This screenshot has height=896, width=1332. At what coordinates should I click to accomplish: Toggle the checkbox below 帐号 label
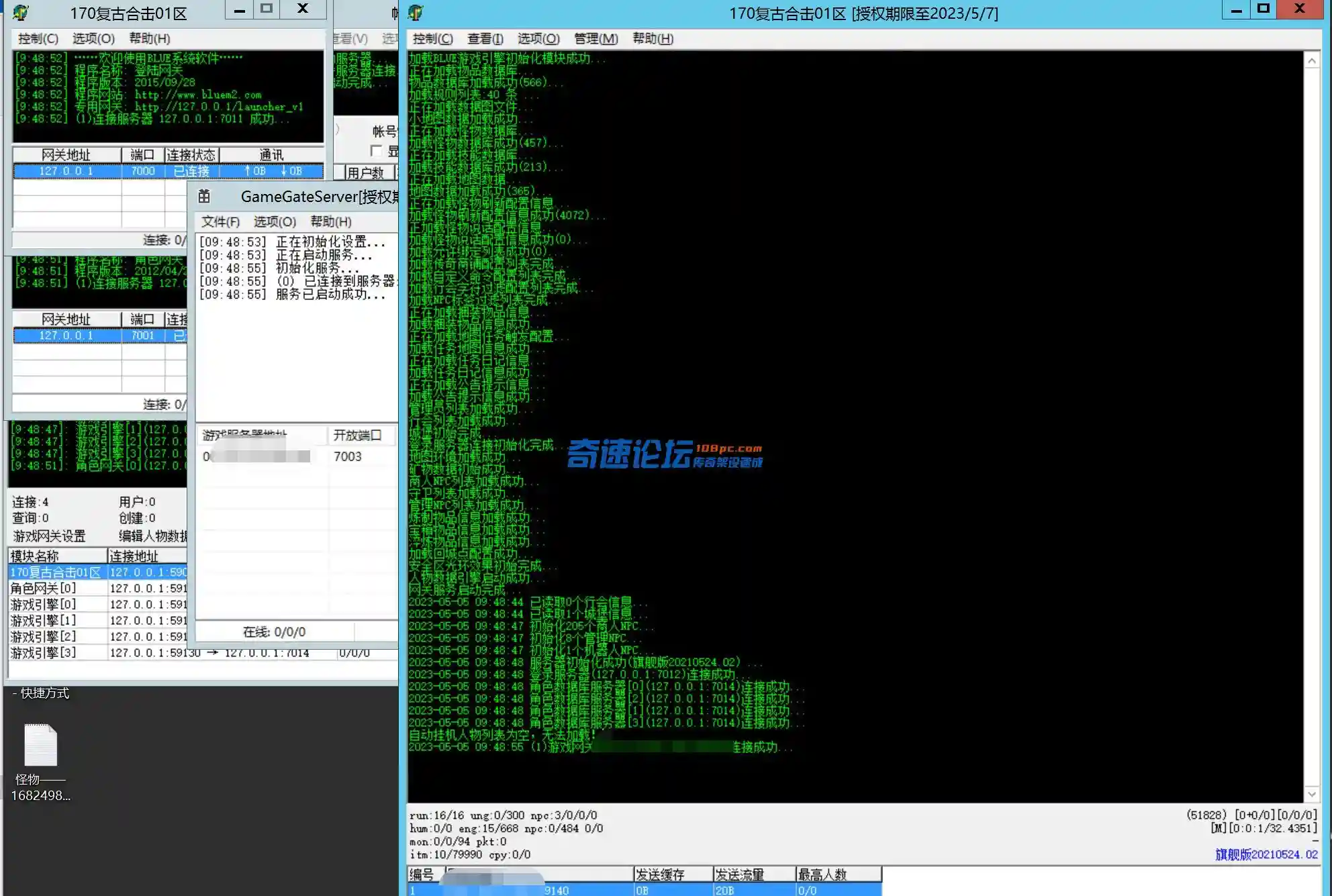point(376,151)
